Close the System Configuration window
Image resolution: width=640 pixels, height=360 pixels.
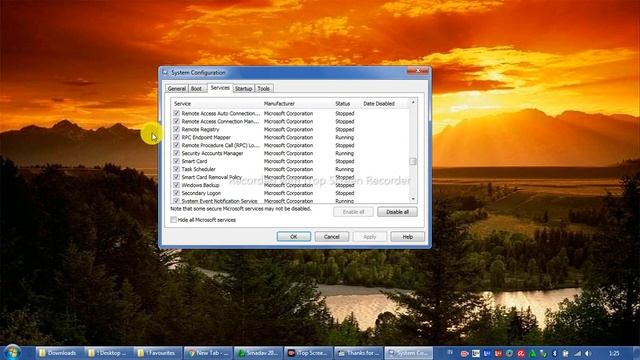418,71
